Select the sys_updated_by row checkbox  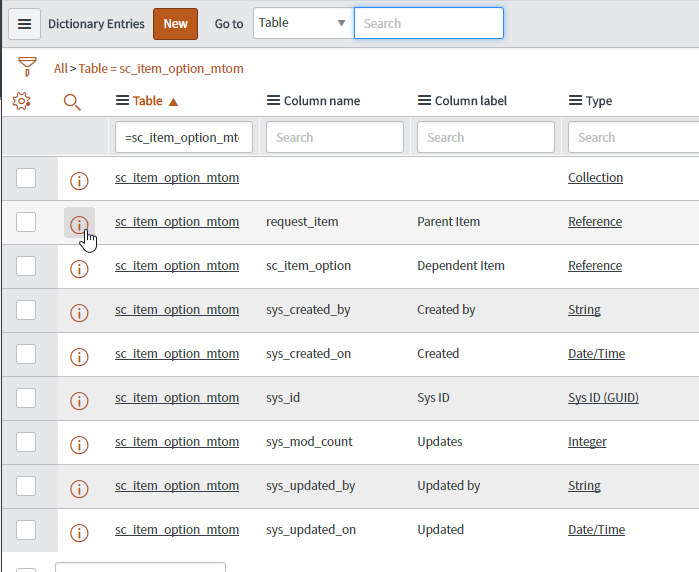pos(26,486)
